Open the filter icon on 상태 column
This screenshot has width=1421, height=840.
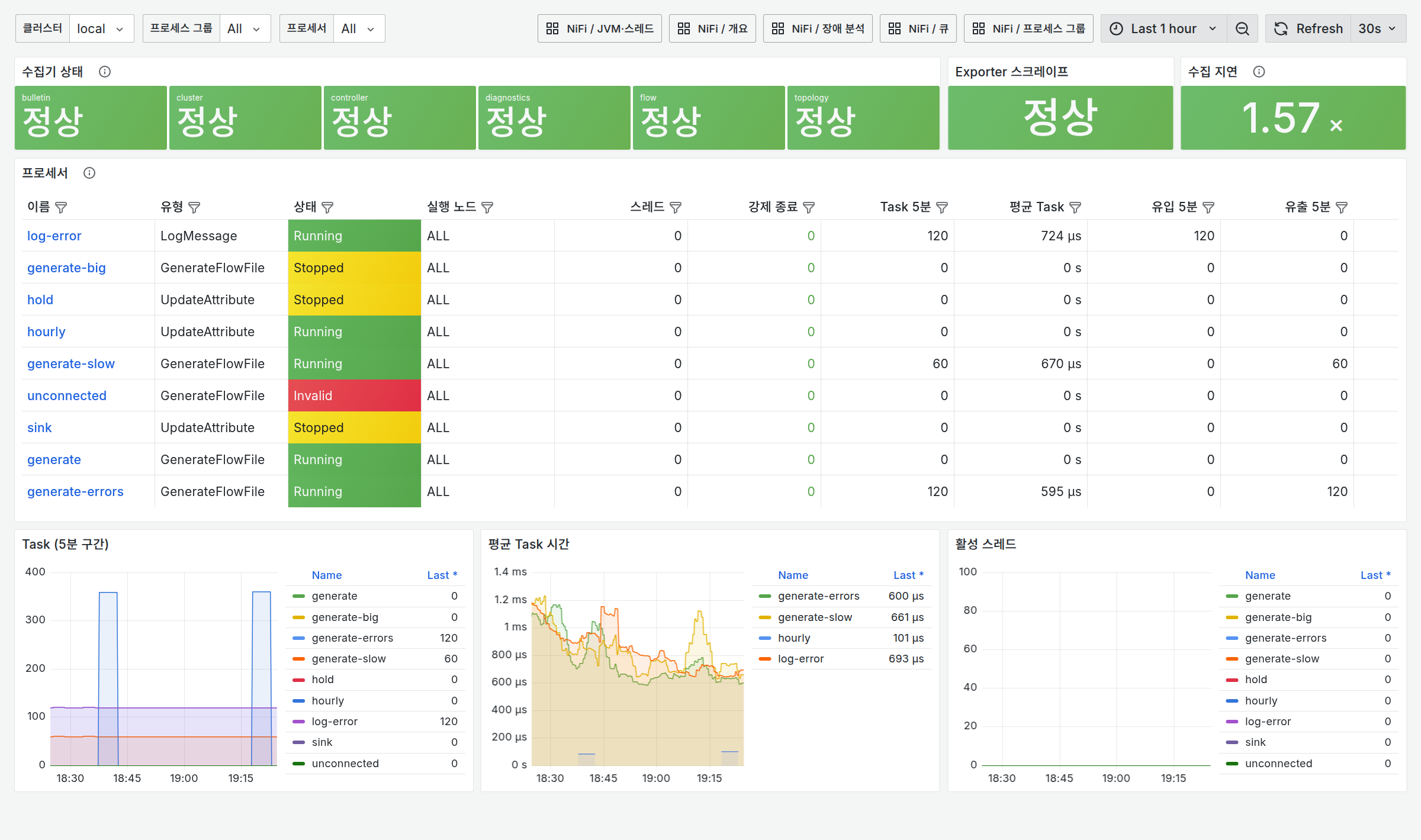pyautogui.click(x=327, y=207)
